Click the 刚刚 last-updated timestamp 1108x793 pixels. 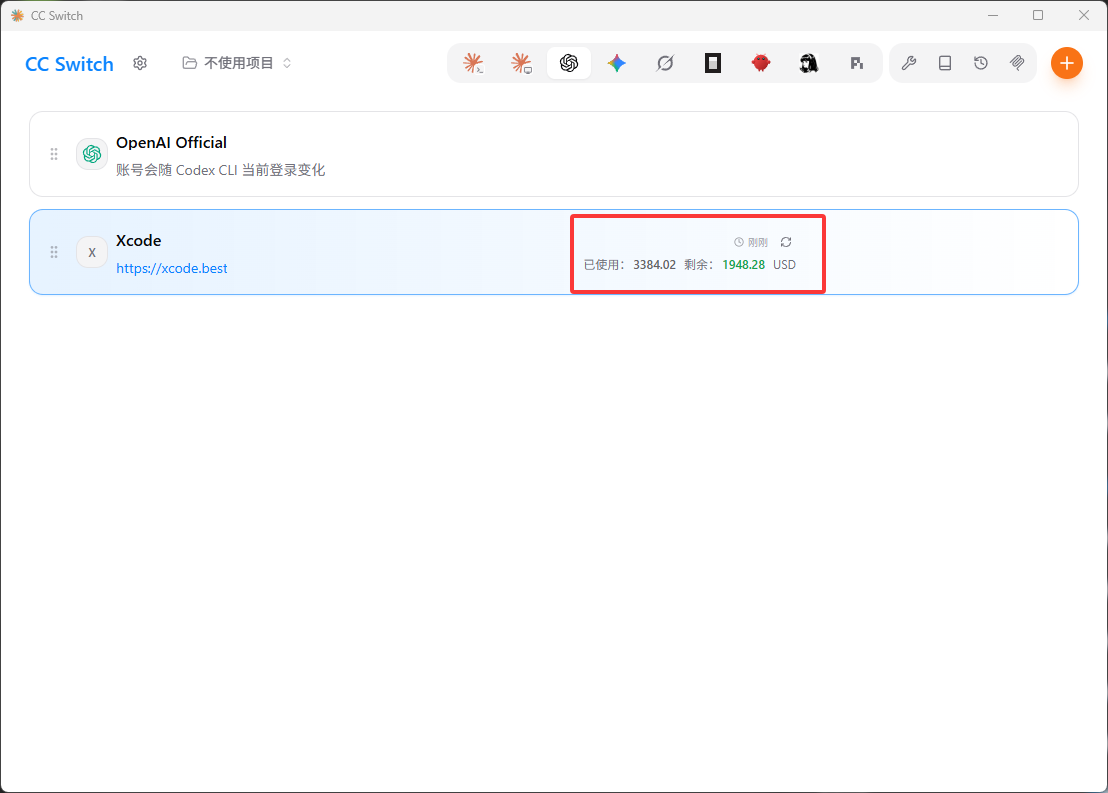[x=751, y=242]
